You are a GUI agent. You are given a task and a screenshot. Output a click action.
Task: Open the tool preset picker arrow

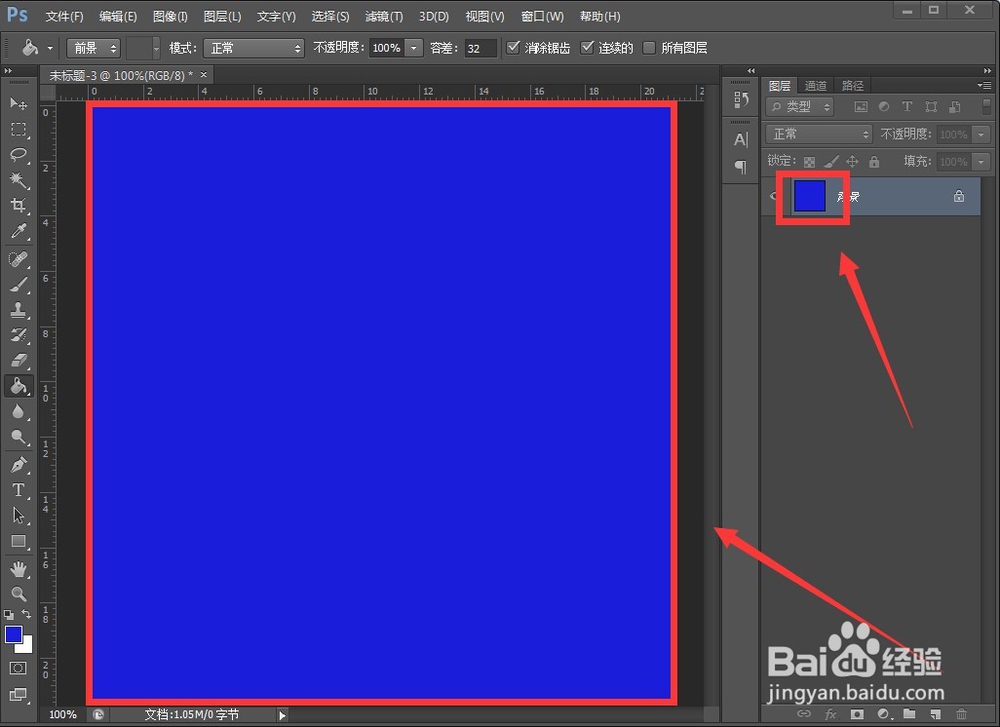pyautogui.click(x=50, y=48)
